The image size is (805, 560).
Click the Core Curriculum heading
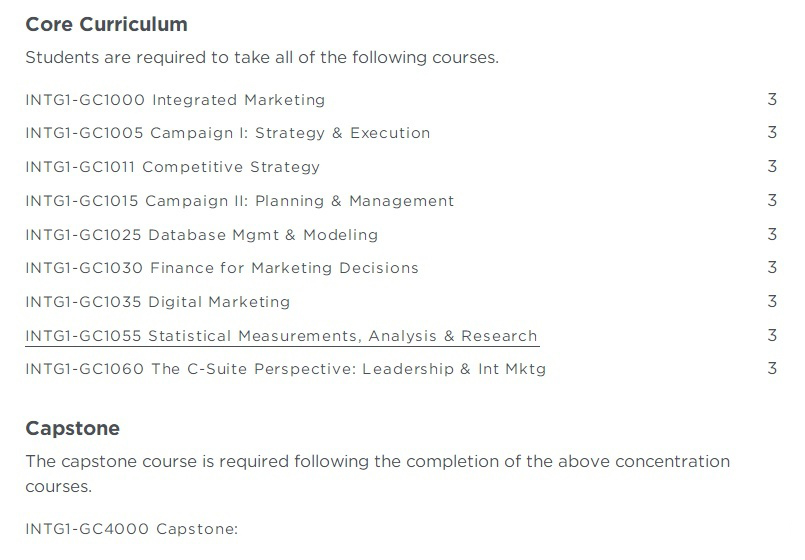(x=106, y=24)
